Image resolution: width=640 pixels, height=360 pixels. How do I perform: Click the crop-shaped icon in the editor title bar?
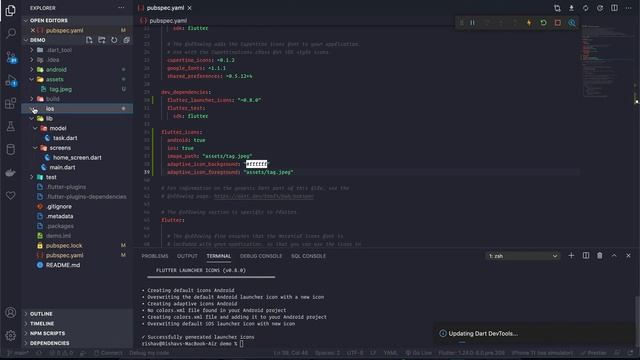[x=557, y=8]
